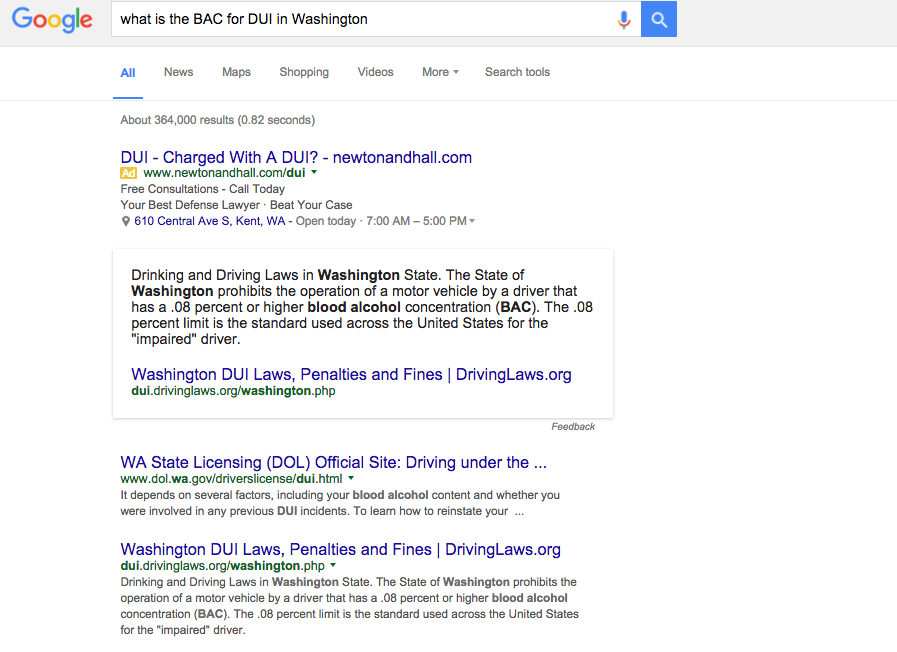Viewport: 897px width, 652px height.
Task: Click the www.dol.wa.gov green URL text
Action: click(x=231, y=479)
